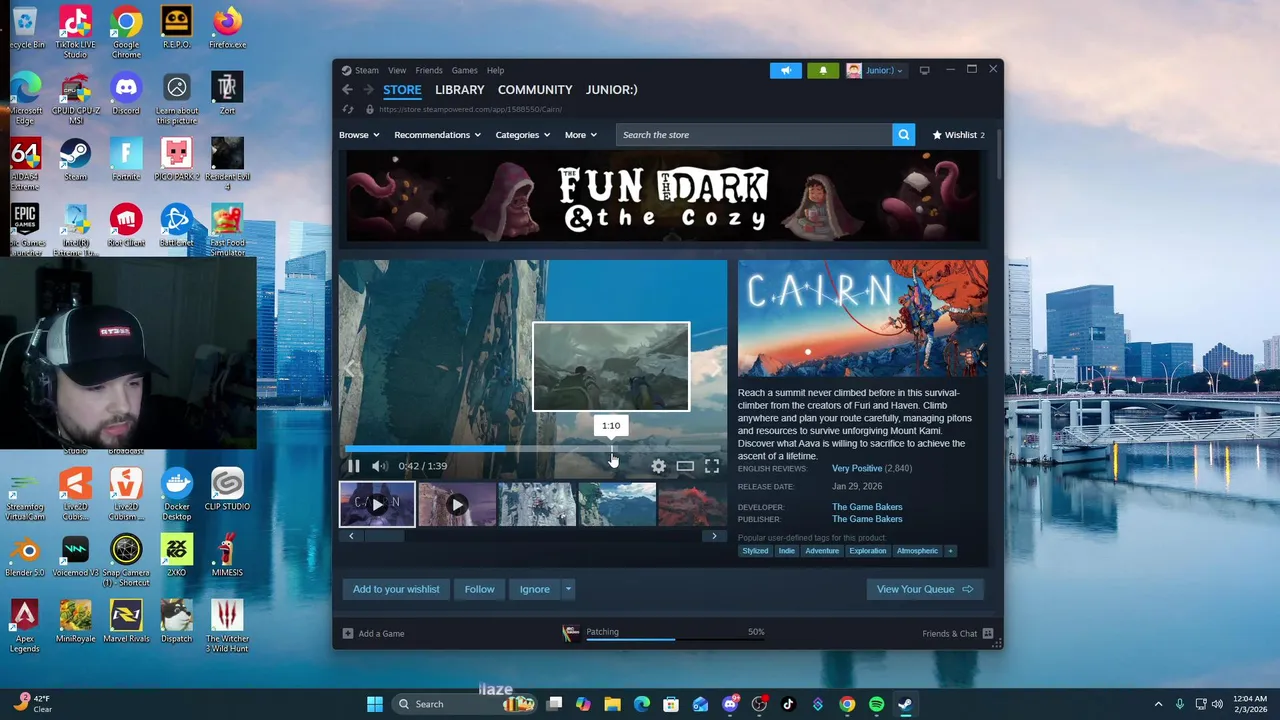1280x720 pixels.
Task: Open the Fortnite desktop icon
Action: [x=126, y=161]
